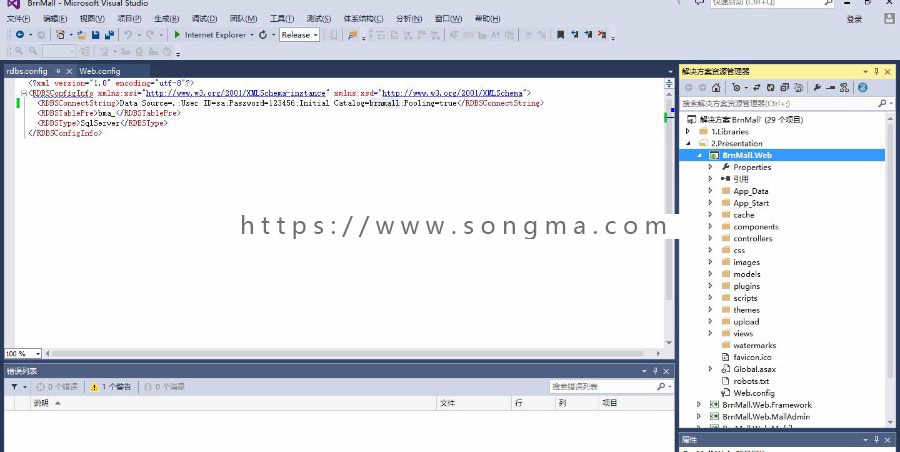Viewport: 900px width, 452px height.
Task: Click the editor horizontal scrollbar
Action: click(x=351, y=354)
